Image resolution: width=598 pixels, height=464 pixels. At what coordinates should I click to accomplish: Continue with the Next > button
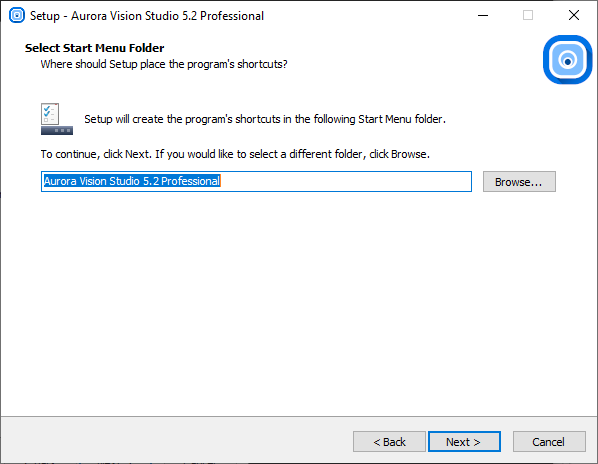464,442
